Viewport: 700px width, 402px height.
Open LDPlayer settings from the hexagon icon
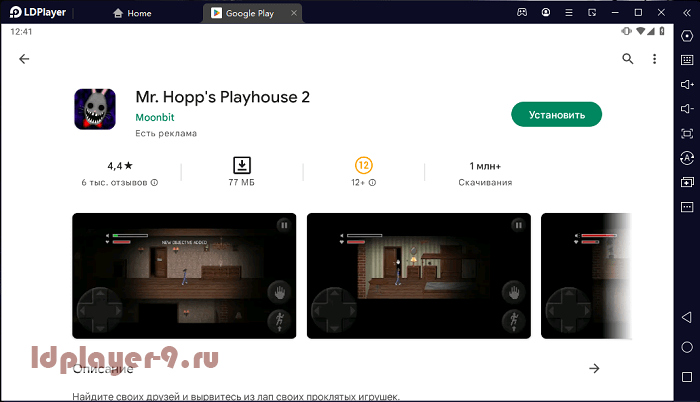[687, 36]
